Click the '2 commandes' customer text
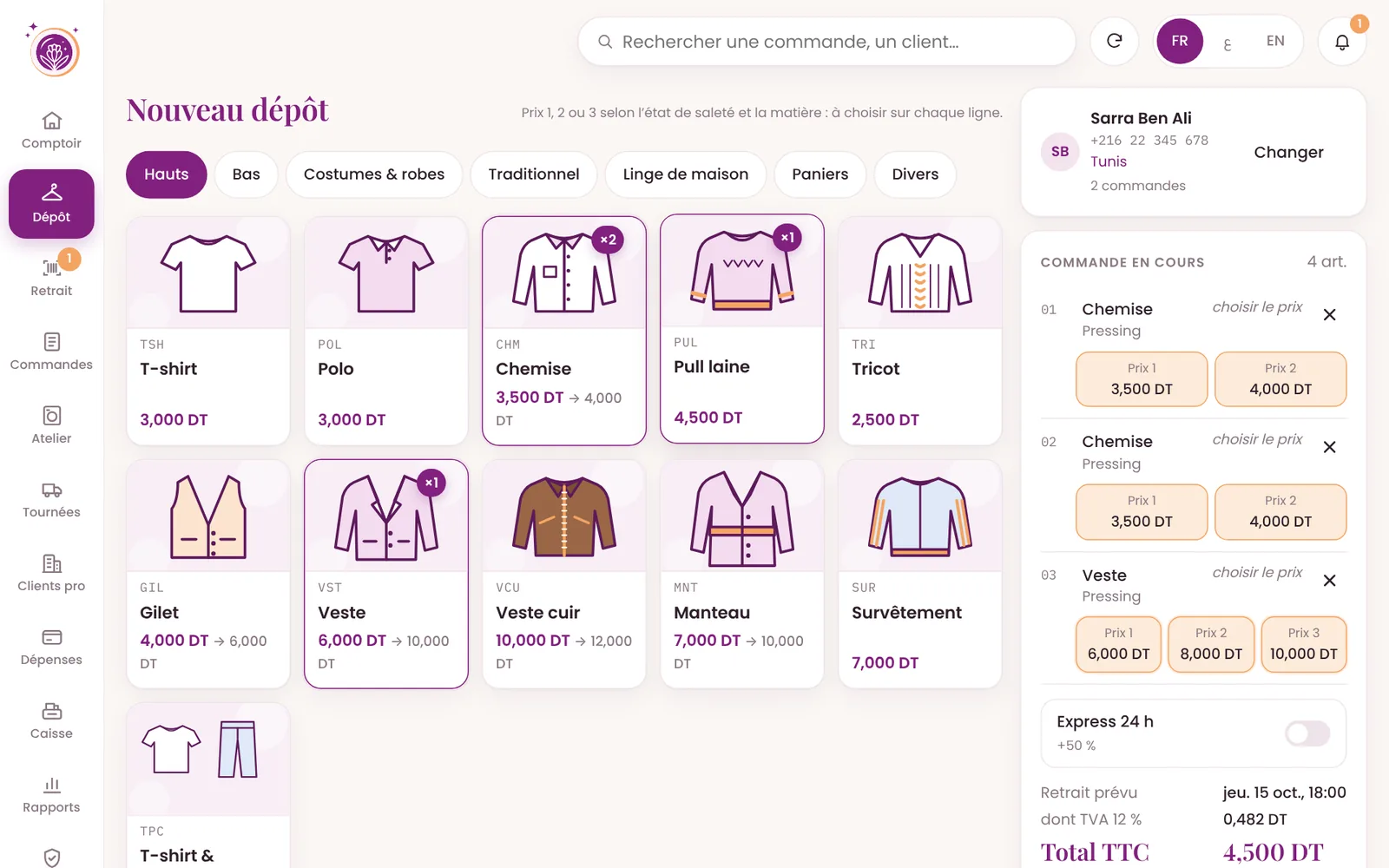The image size is (1389, 868). (1138, 186)
